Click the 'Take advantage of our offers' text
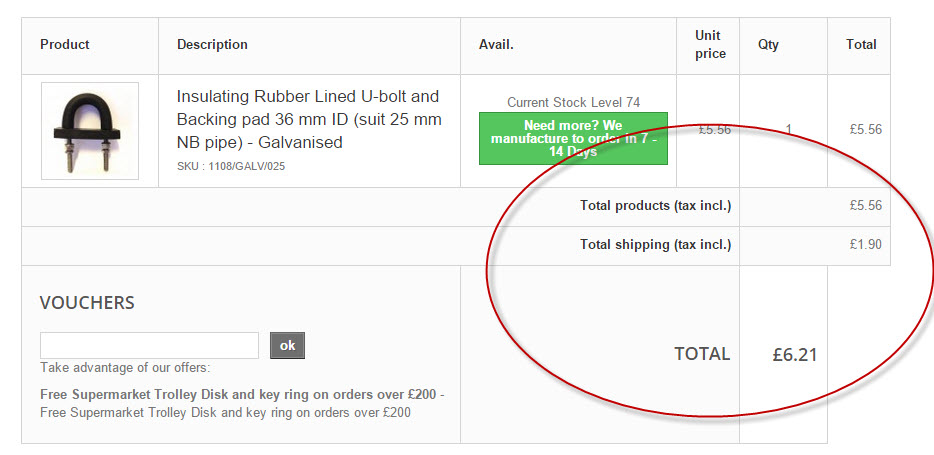Image resolution: width=934 pixels, height=455 pixels. [125, 368]
